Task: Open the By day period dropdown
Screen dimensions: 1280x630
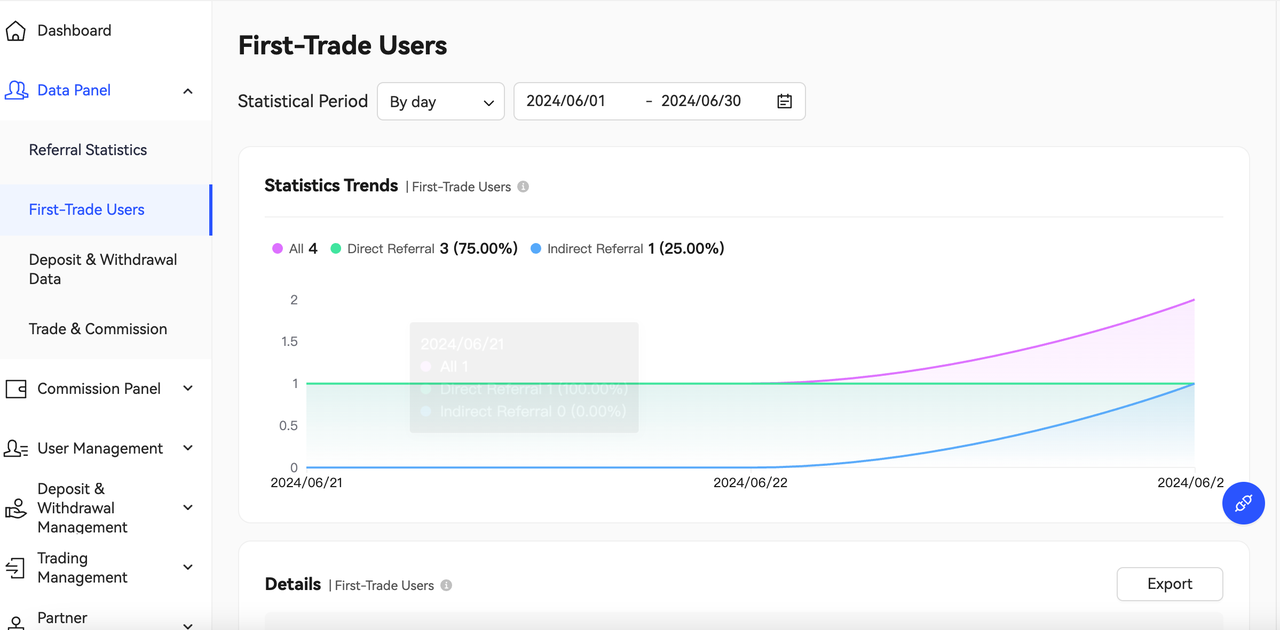Action: pos(441,102)
